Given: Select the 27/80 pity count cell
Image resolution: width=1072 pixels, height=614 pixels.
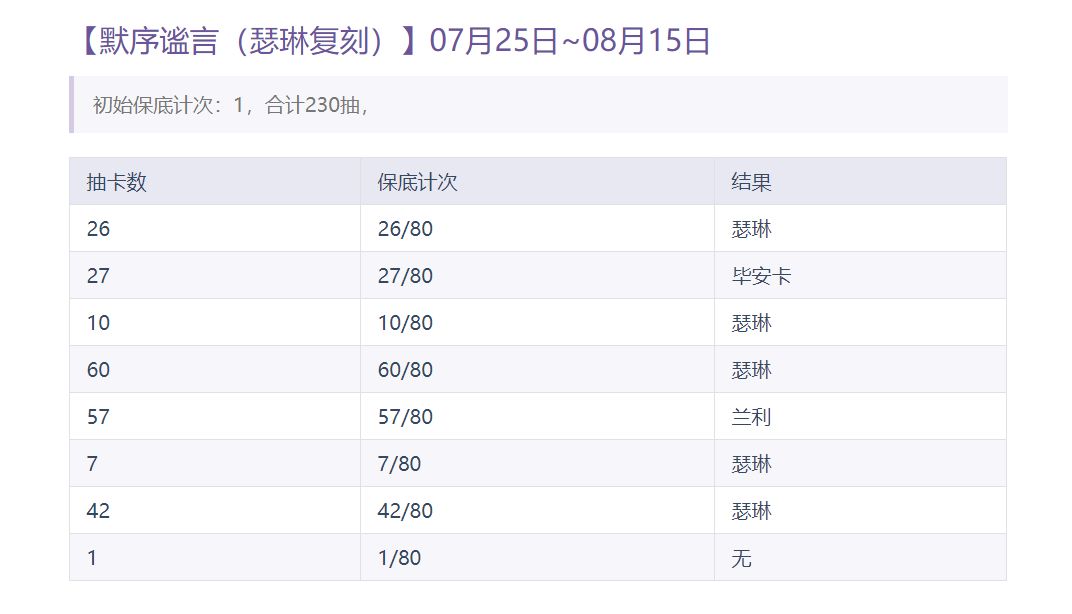Looking at the screenshot, I should (537, 276).
